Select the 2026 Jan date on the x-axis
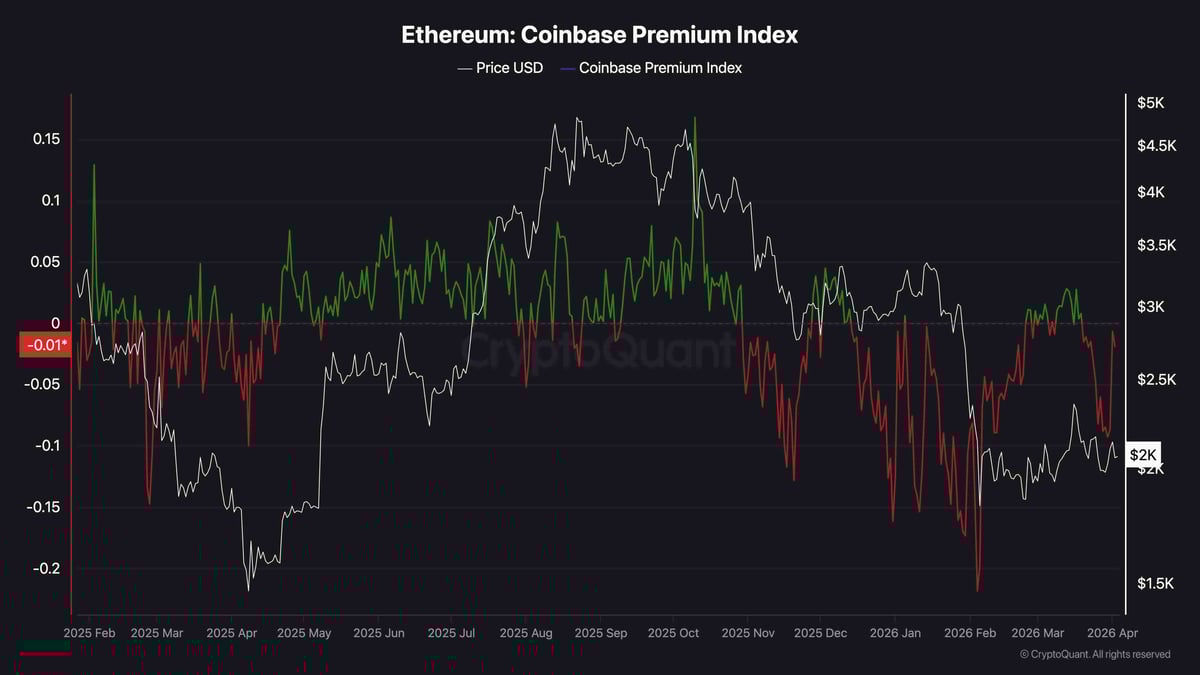 pos(895,633)
